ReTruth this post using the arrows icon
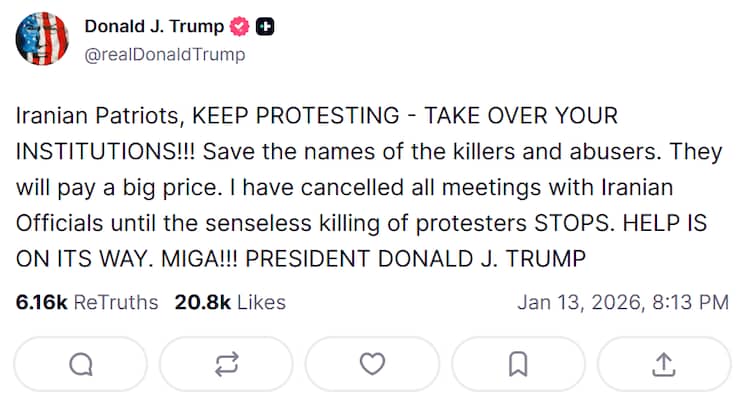750x404 pixels. pos(226,365)
